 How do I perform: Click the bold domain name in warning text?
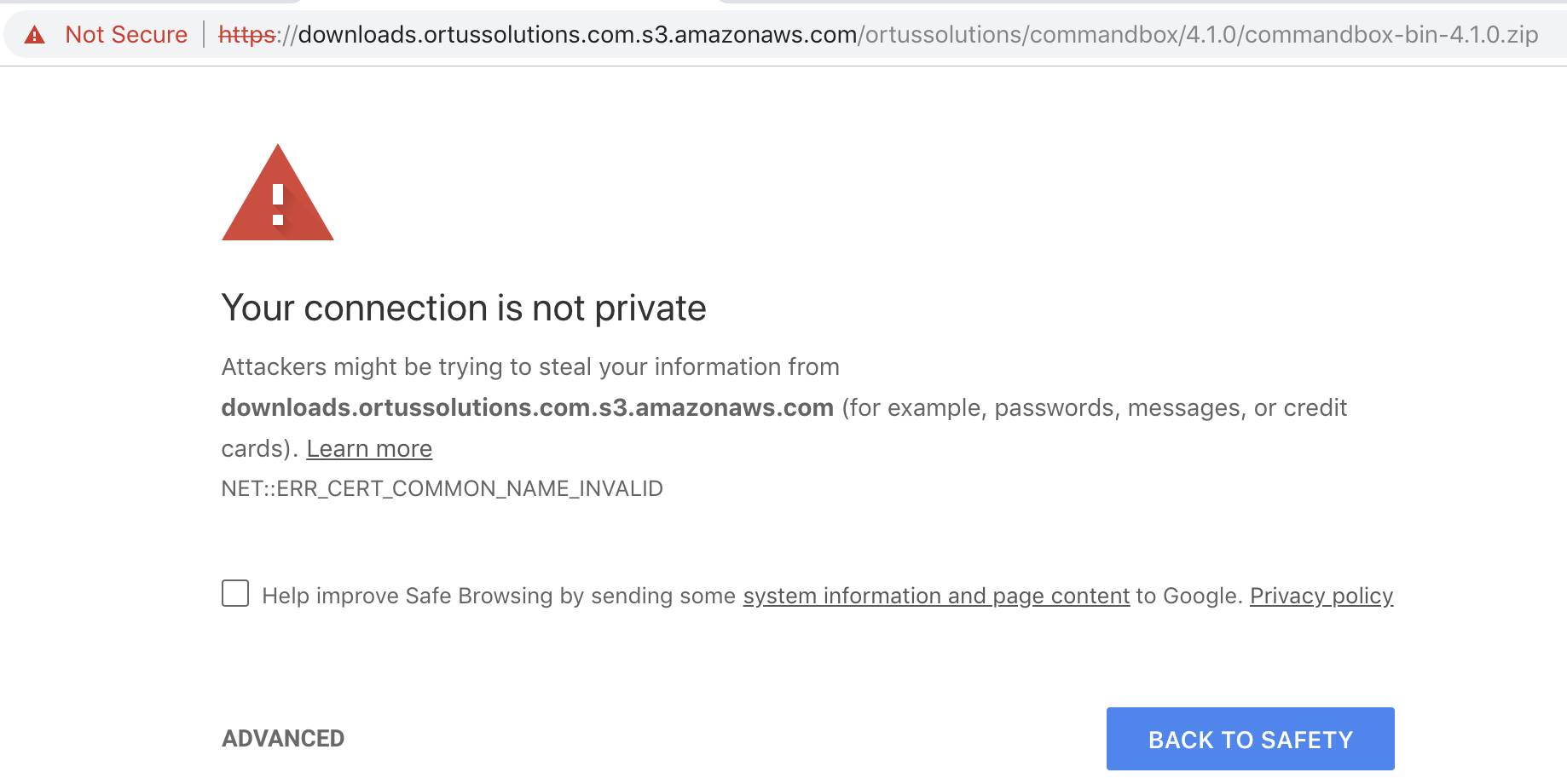[527, 407]
